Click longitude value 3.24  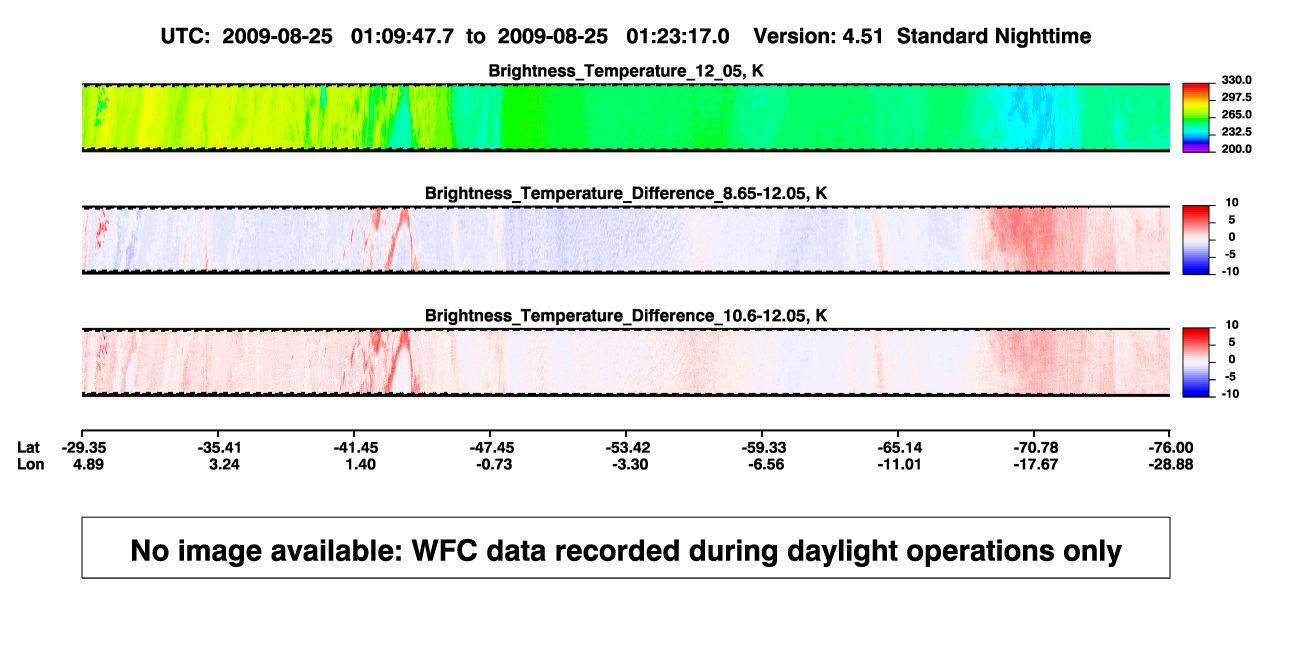(x=225, y=464)
